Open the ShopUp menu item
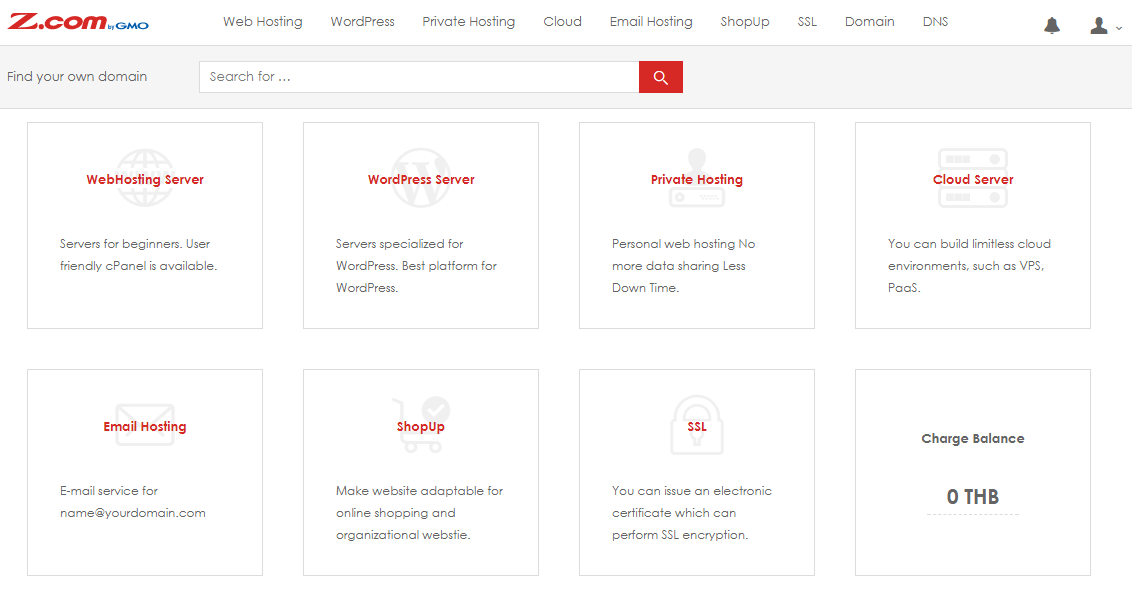 [745, 22]
